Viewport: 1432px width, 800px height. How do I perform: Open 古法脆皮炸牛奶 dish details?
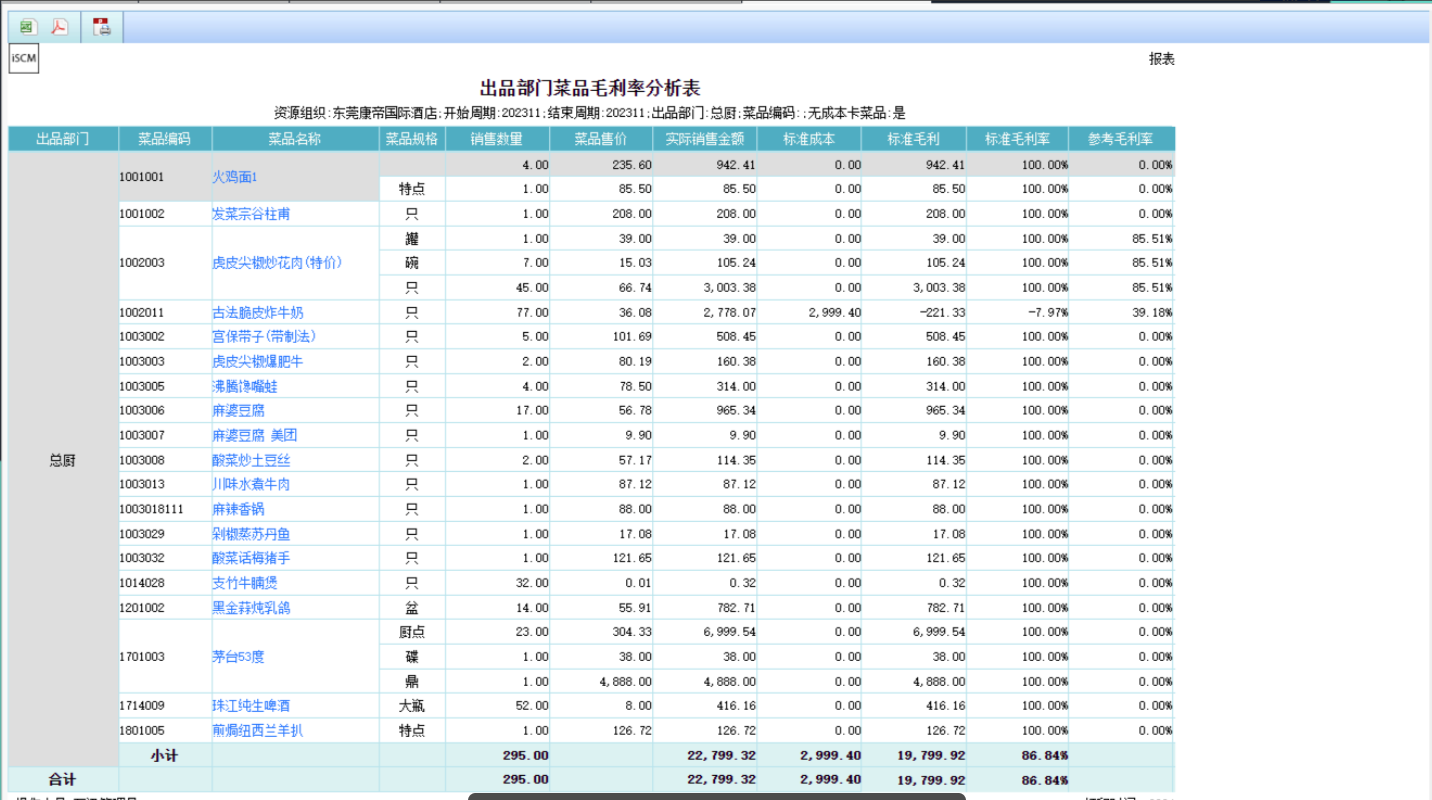pos(257,313)
